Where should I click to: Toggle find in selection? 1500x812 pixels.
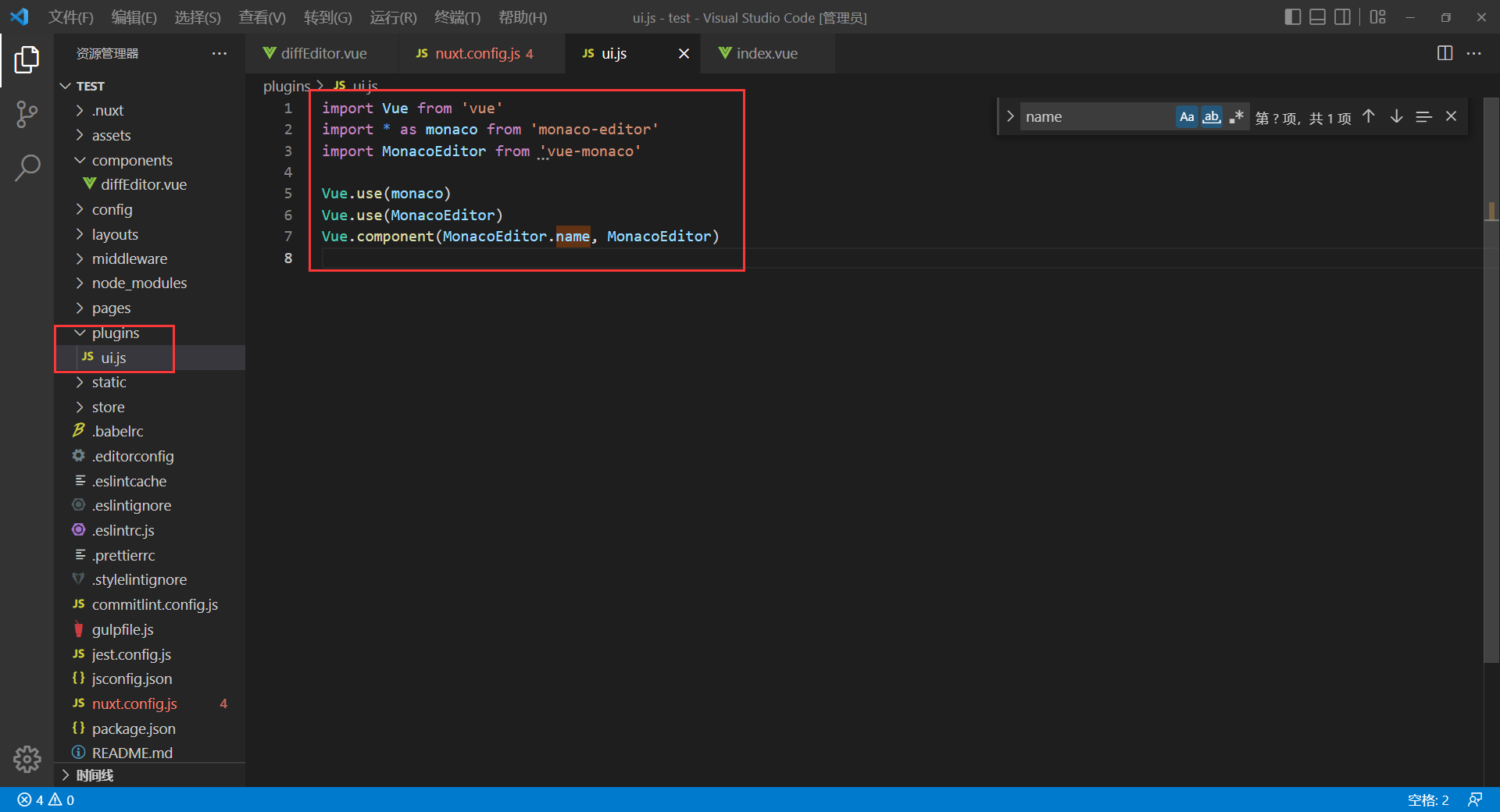click(1423, 117)
